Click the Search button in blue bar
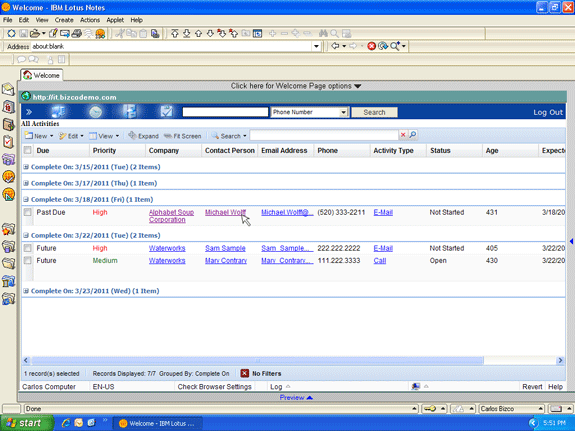The height and width of the screenshot is (431, 575). tap(374, 112)
